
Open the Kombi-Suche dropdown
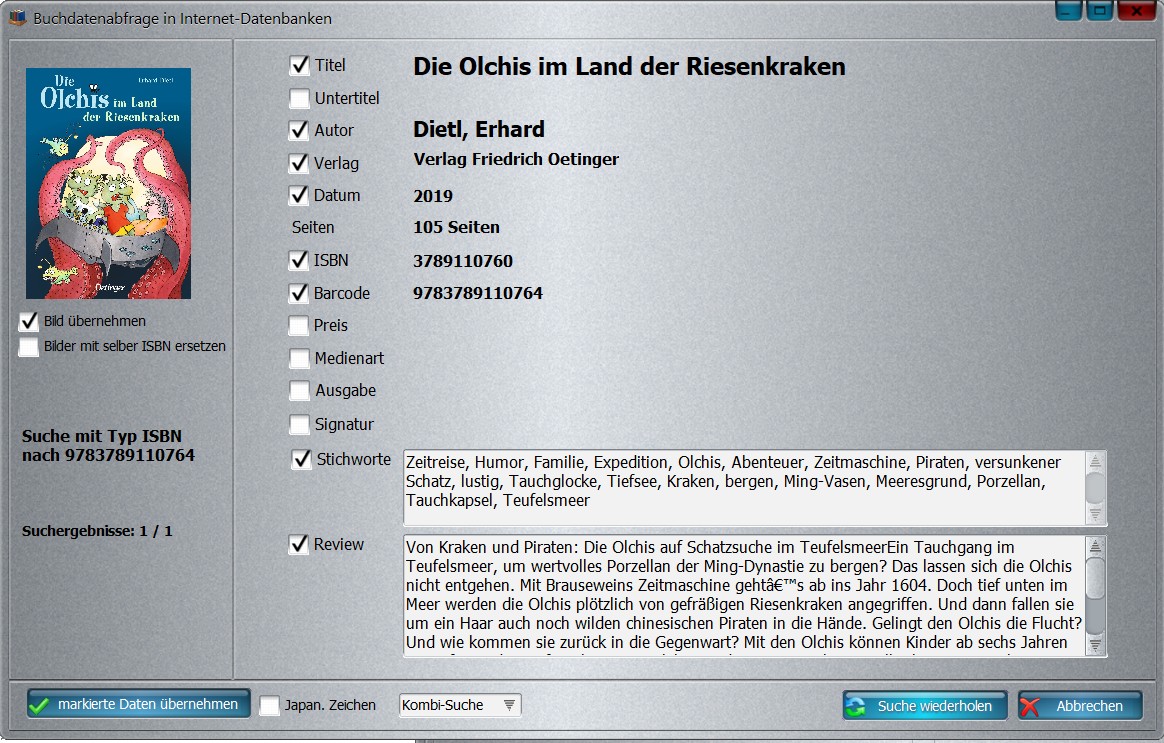click(x=460, y=705)
